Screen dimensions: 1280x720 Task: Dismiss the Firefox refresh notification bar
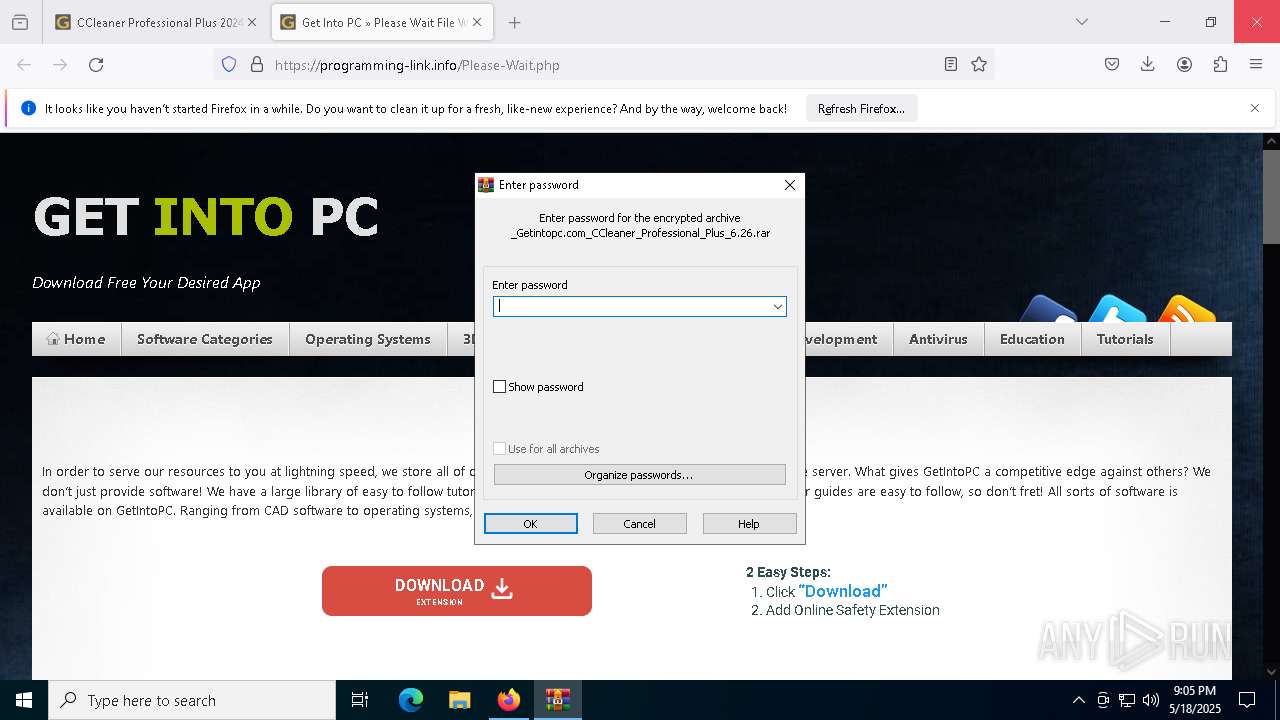pyautogui.click(x=1255, y=108)
